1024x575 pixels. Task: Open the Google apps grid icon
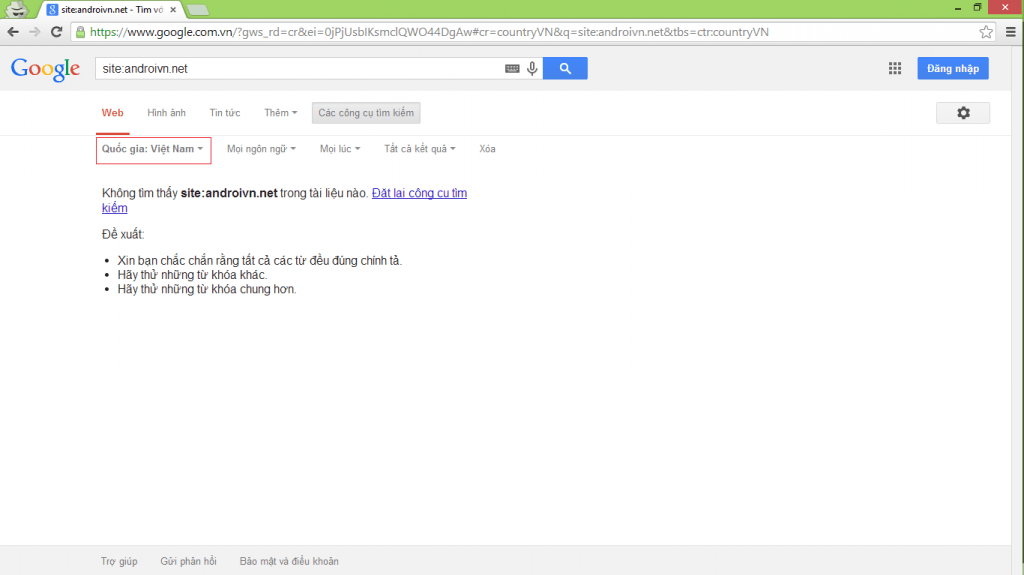click(x=895, y=69)
